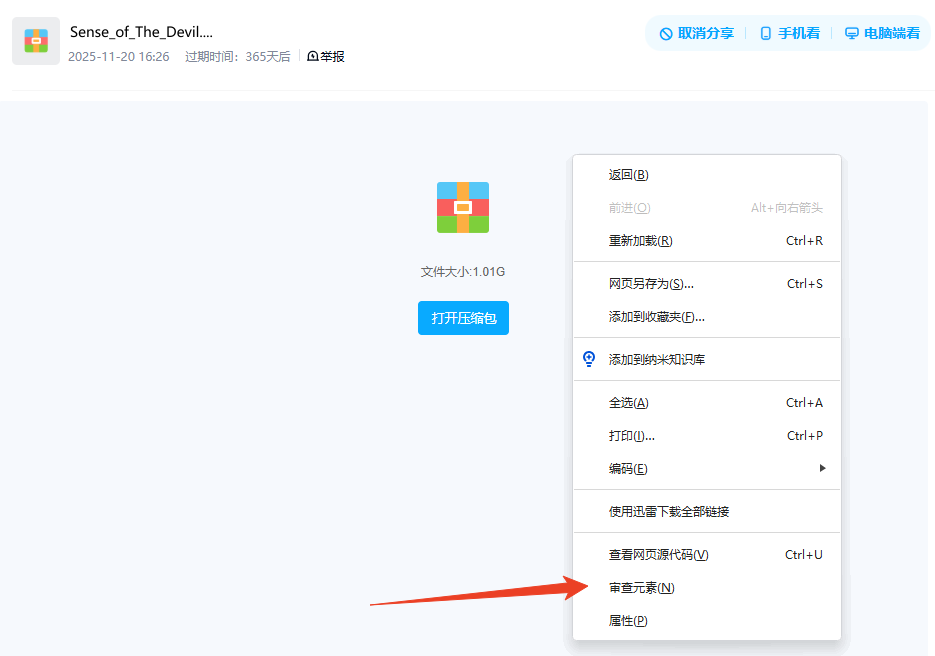Click the monitor icon beside 电脑端看
The width and height of the screenshot is (935, 656).
click(x=849, y=32)
